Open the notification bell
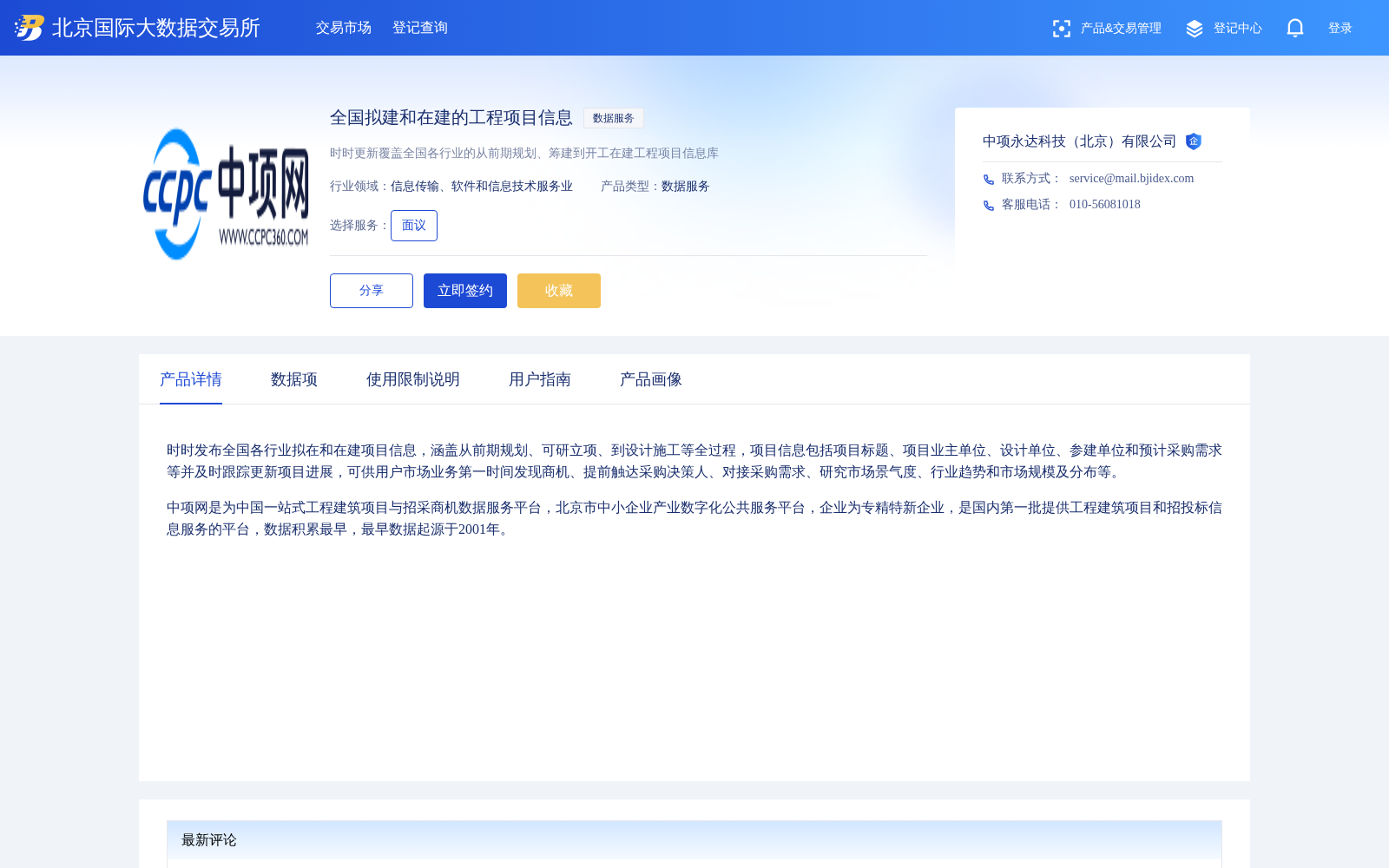 (x=1295, y=28)
